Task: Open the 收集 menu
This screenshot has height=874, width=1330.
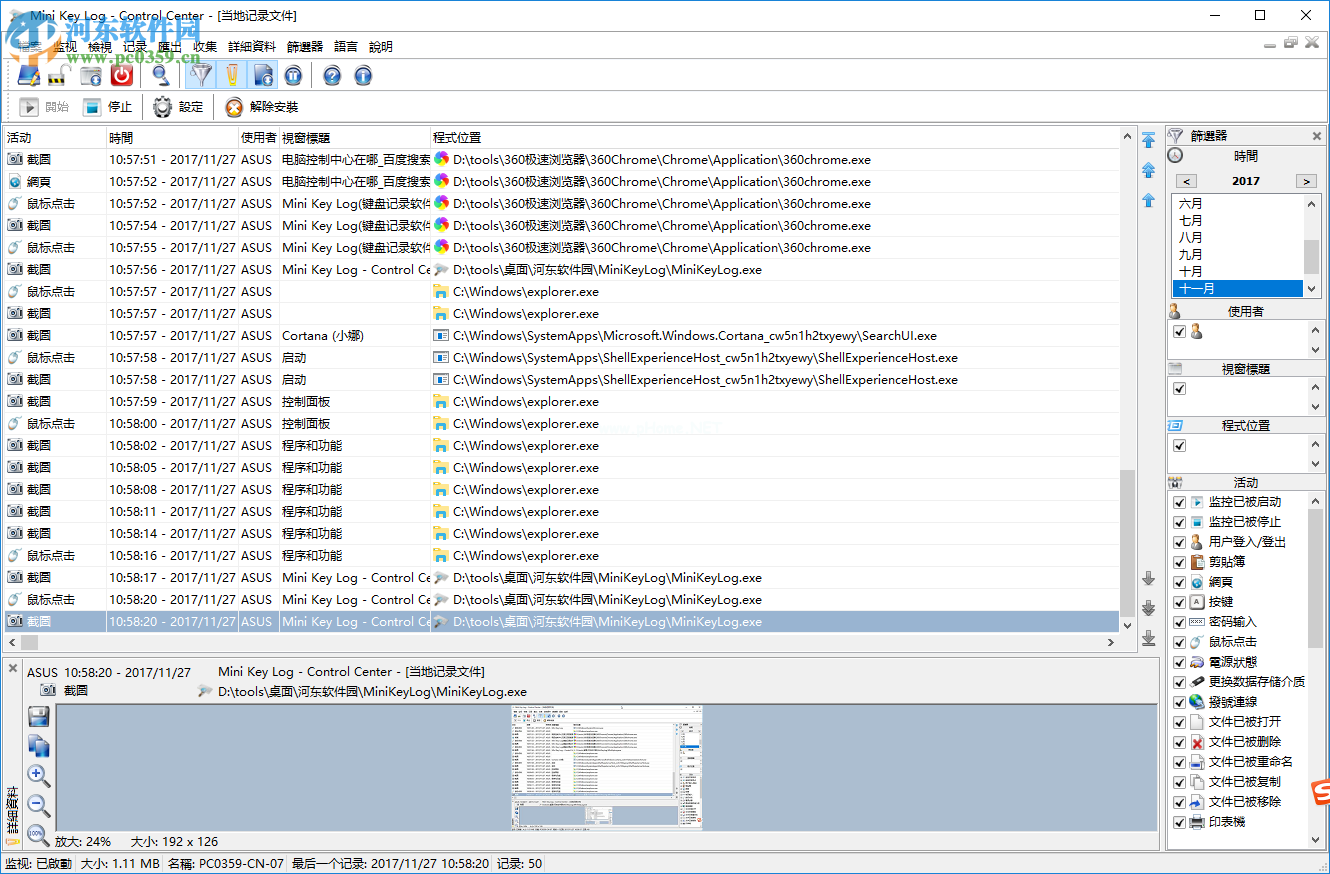Action: pos(205,46)
